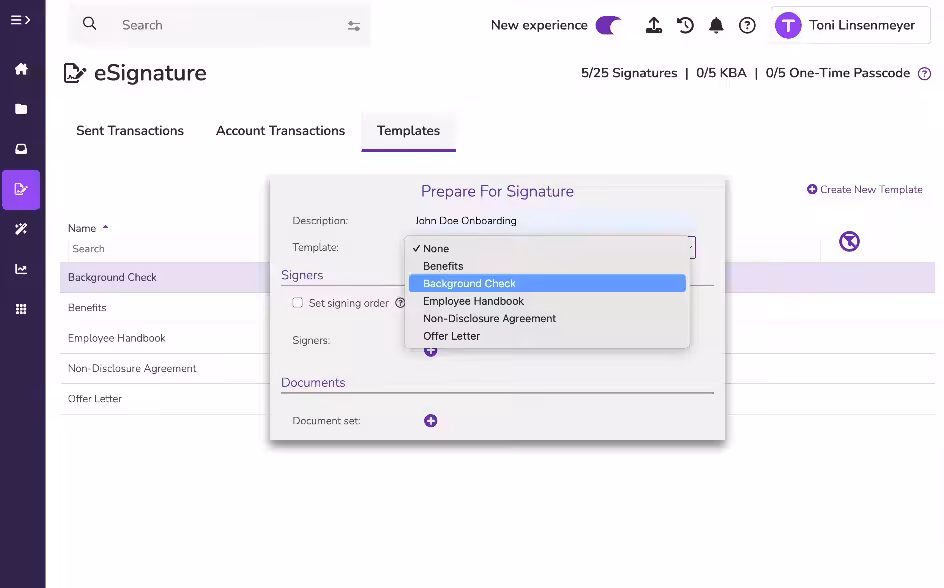
Task: Click the 5/25 Signatures usage text
Action: 629,73
